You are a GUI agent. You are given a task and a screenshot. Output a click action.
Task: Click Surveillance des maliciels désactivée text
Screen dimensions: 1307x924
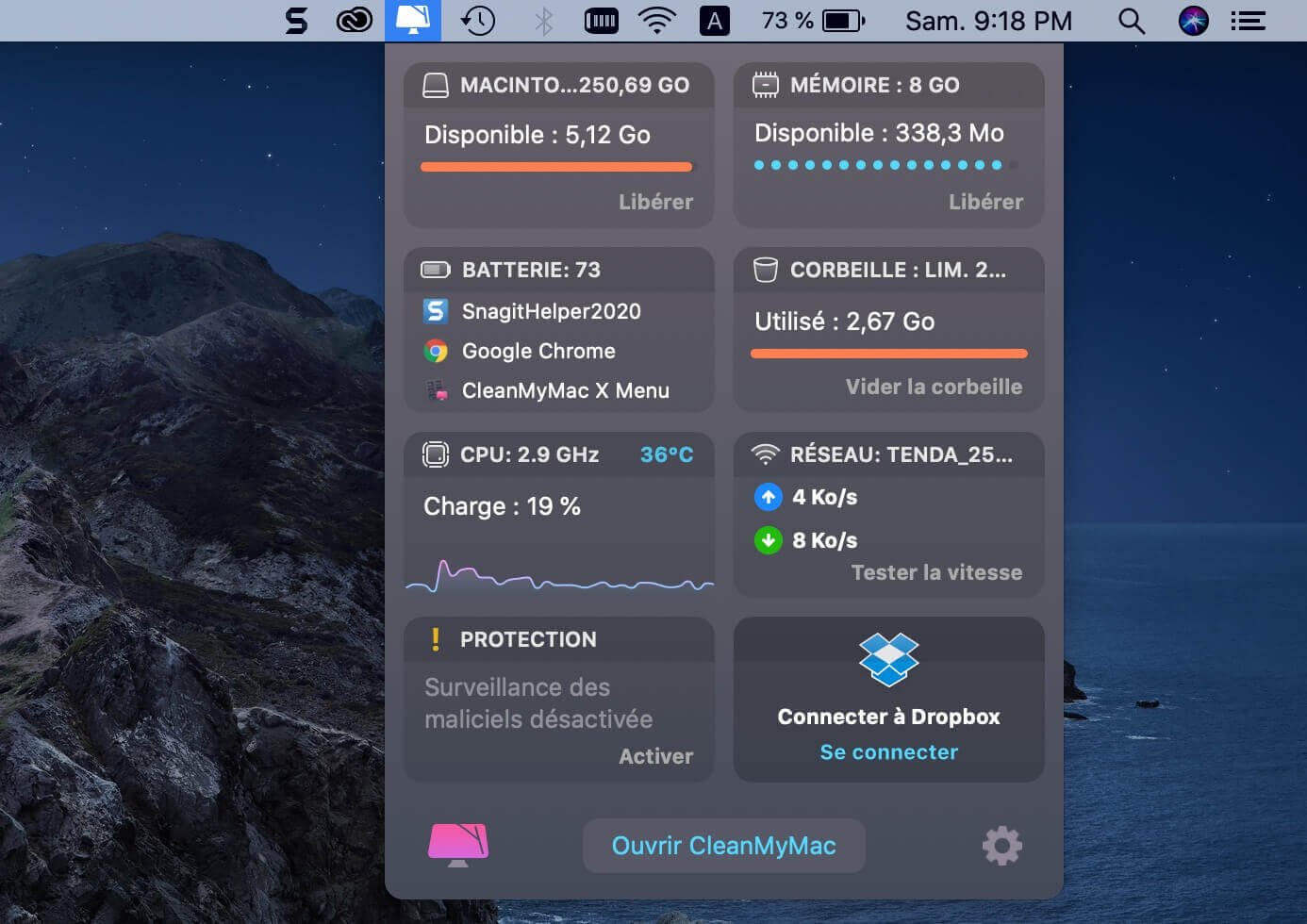538,703
